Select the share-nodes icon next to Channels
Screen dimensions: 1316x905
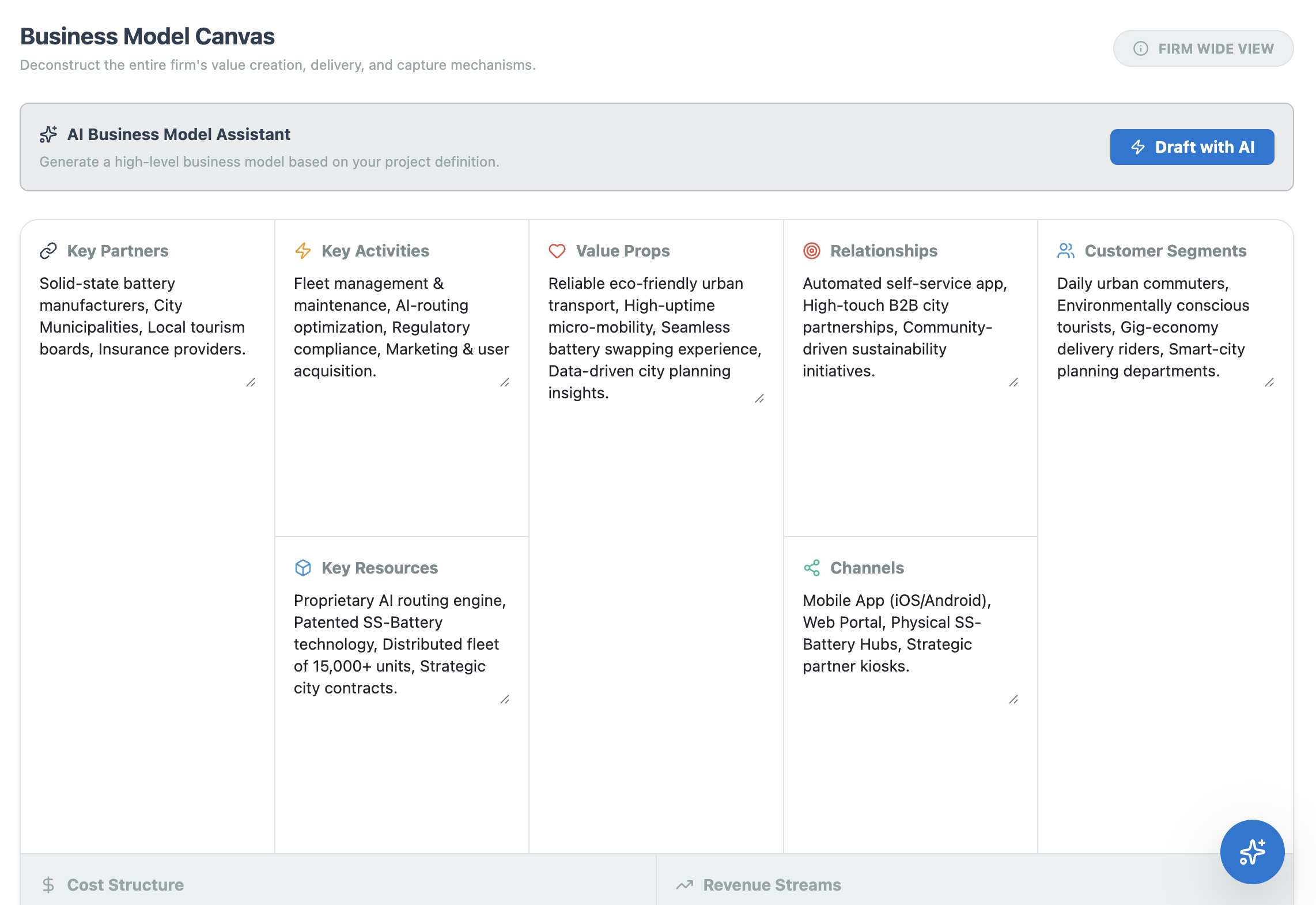pos(812,567)
